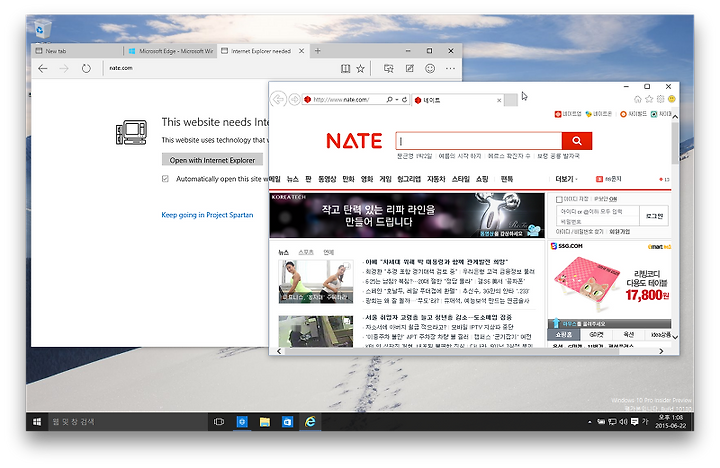This screenshot has width=720, height=468.
Task: Go back in Internet Explorer window
Action: (278, 99)
